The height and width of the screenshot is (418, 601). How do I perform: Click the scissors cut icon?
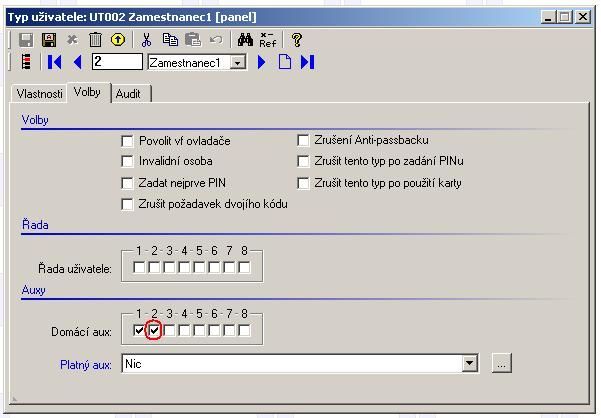[x=146, y=40]
